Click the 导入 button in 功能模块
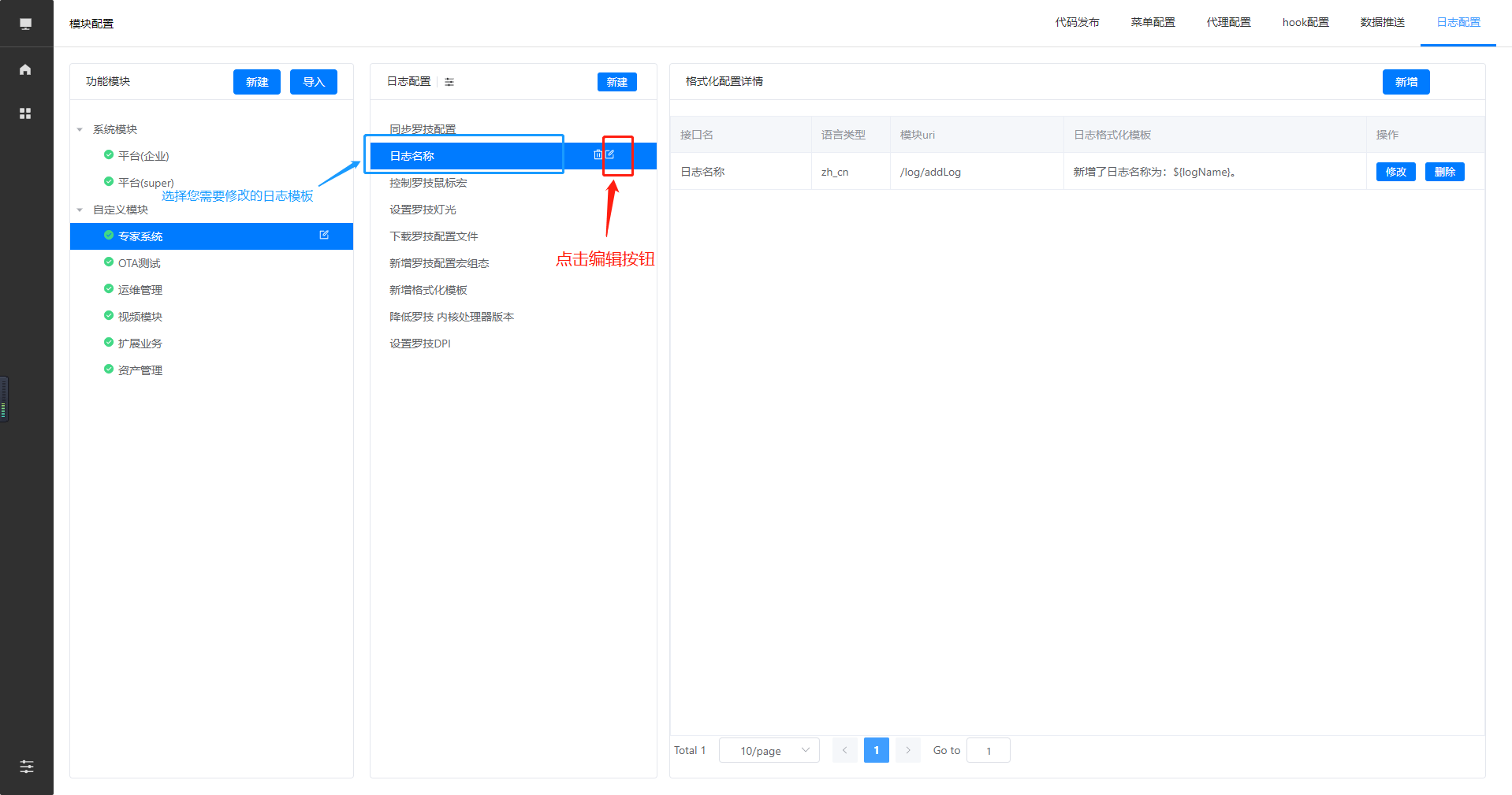Viewport: 1512px width, 795px height. click(313, 82)
